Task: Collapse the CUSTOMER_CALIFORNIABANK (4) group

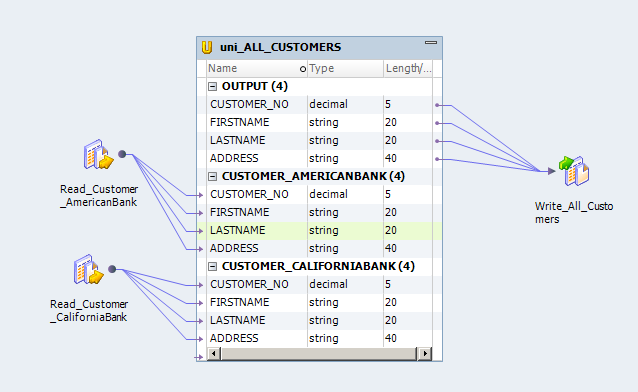Action: point(212,266)
